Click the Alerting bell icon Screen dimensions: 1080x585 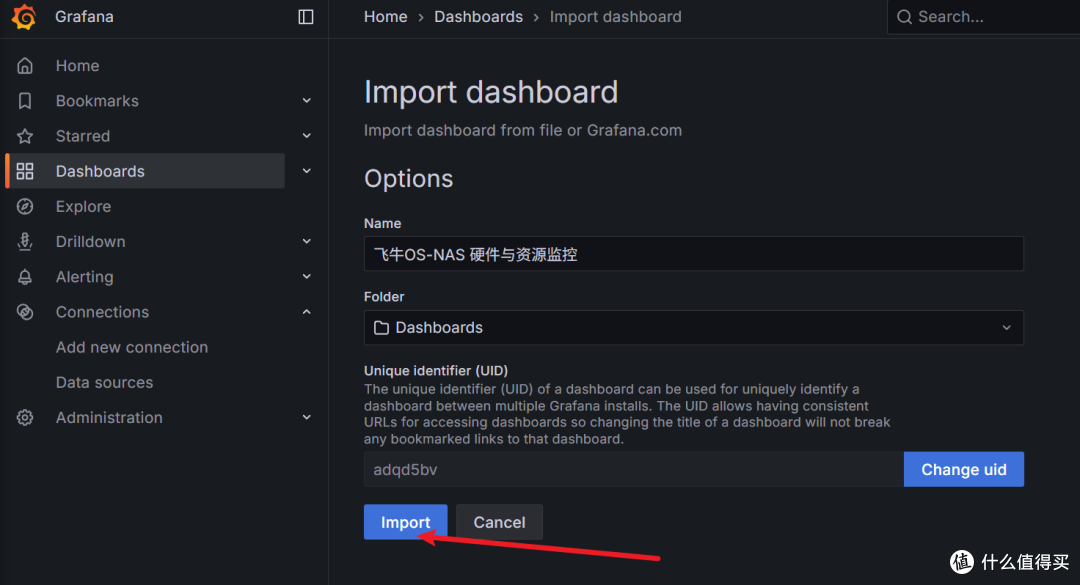[25, 276]
